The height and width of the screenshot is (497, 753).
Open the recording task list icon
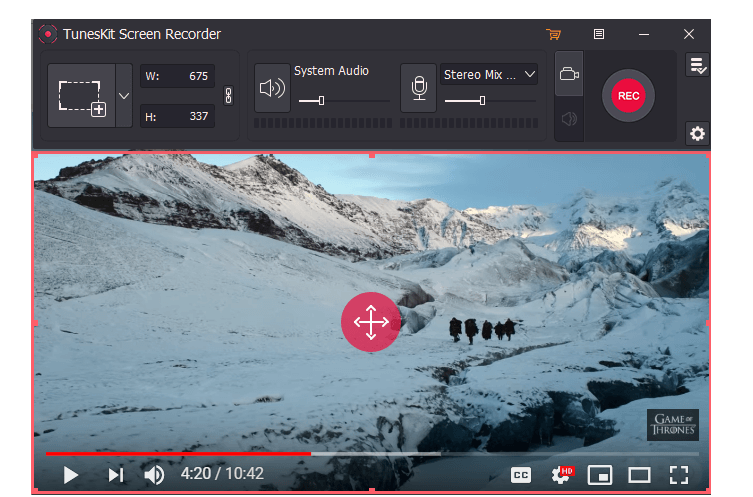(x=697, y=65)
